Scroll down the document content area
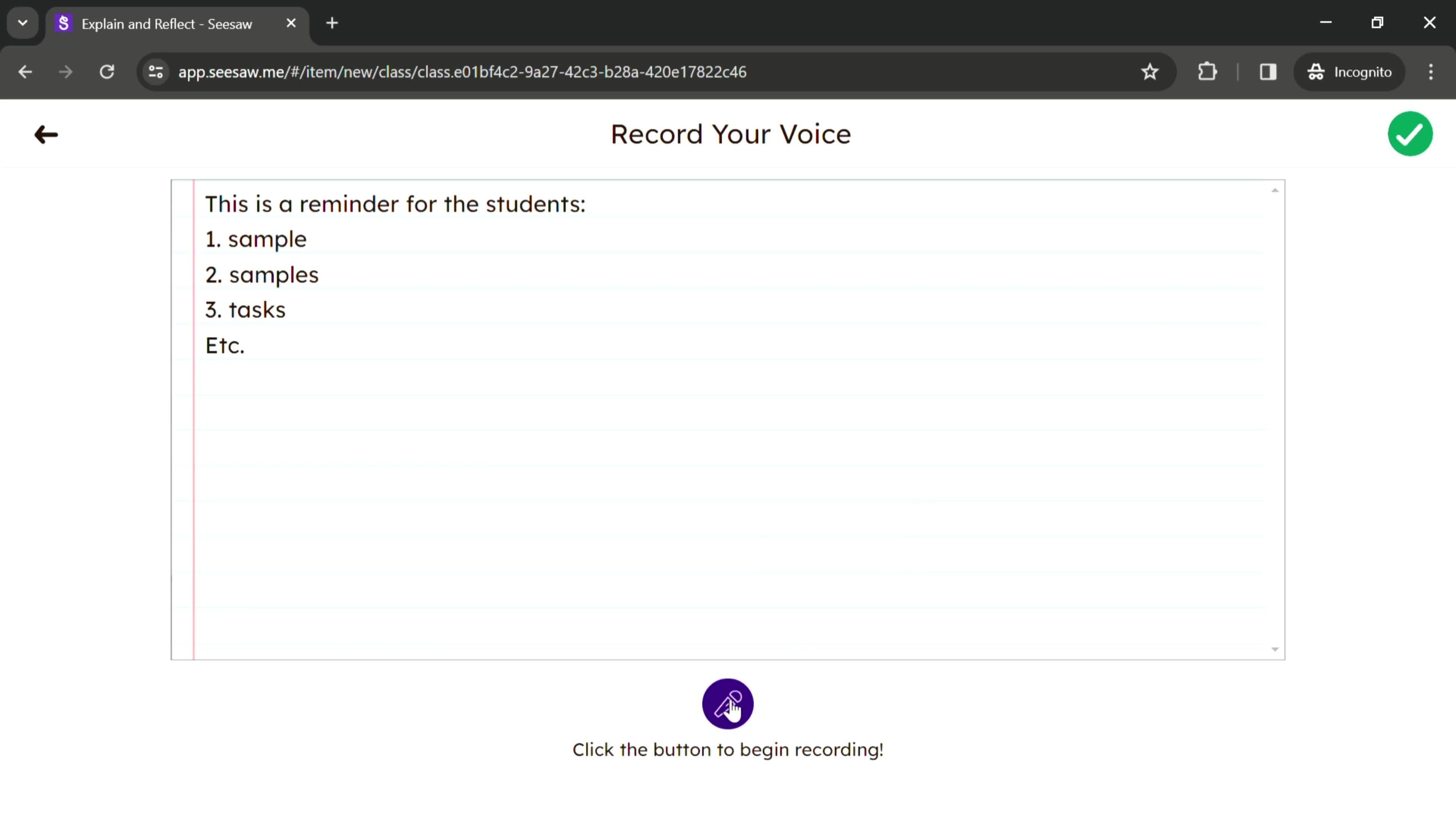 pyautogui.click(x=1276, y=649)
